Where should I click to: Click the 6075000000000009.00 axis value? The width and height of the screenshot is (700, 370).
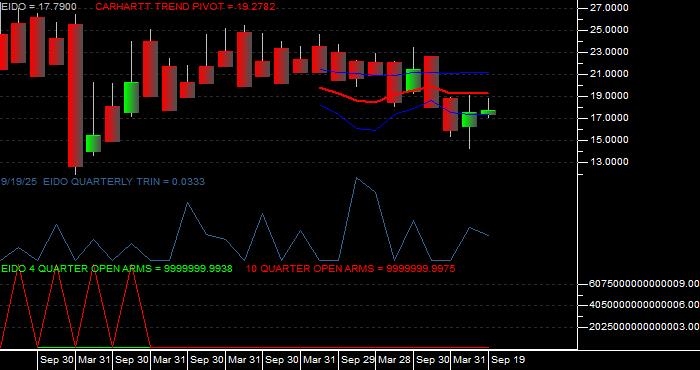[644, 283]
